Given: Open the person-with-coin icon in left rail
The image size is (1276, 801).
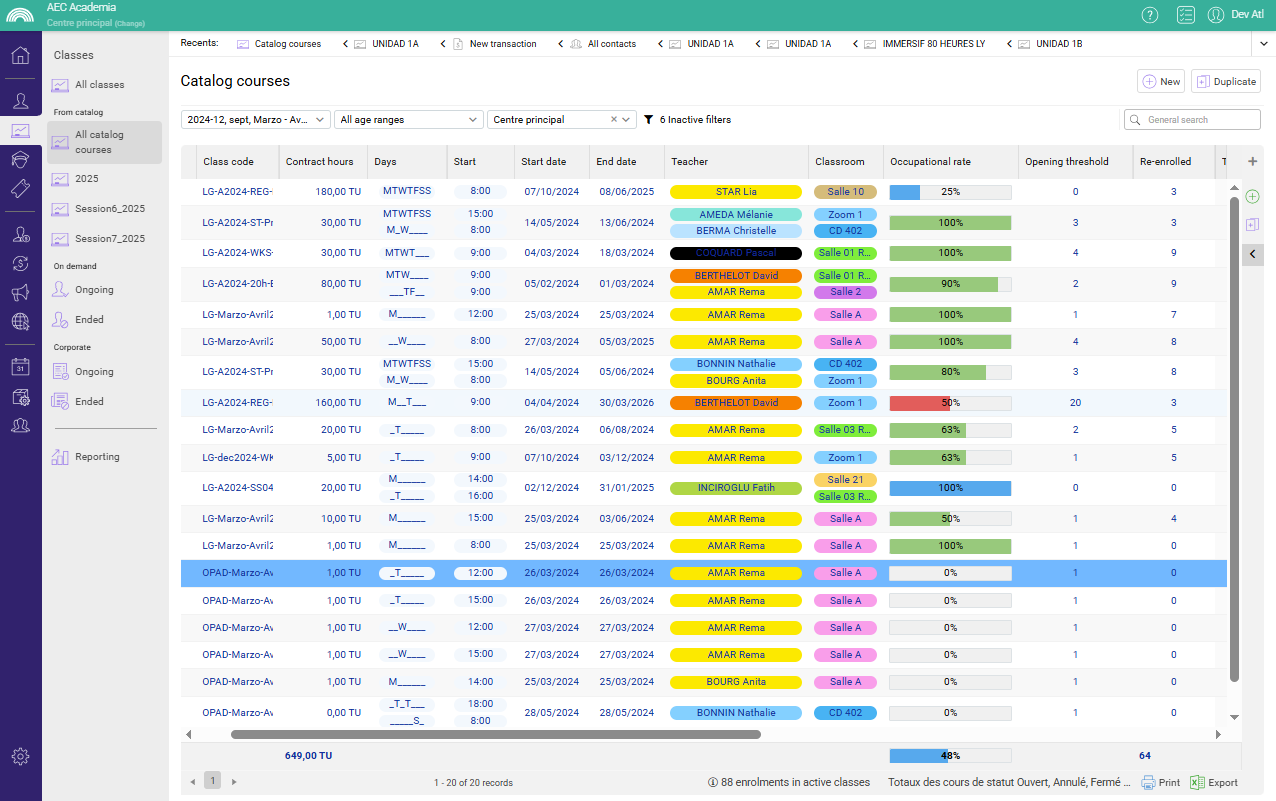Looking at the screenshot, I should click(20, 234).
